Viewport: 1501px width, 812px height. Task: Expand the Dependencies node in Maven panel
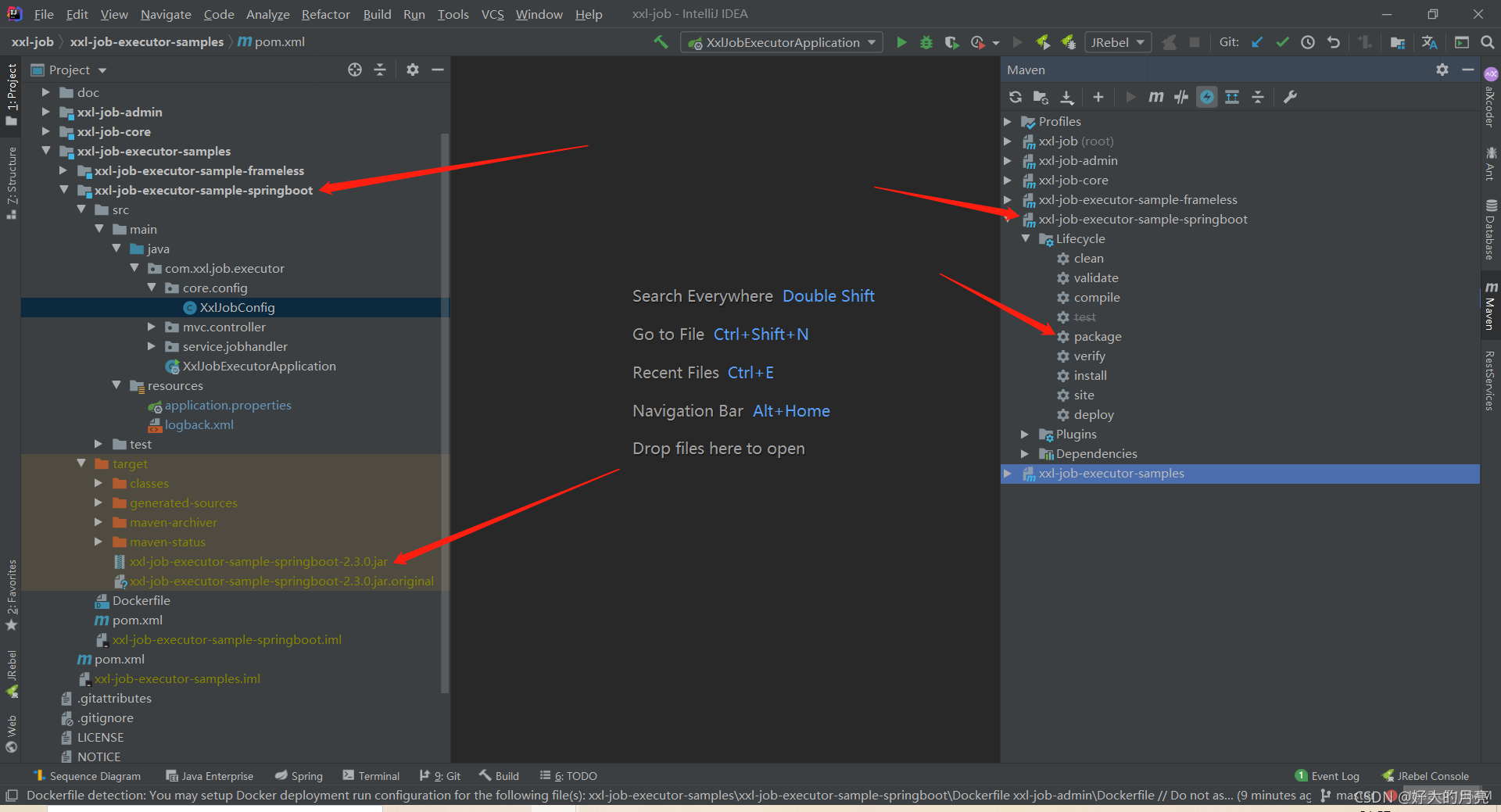1025,453
